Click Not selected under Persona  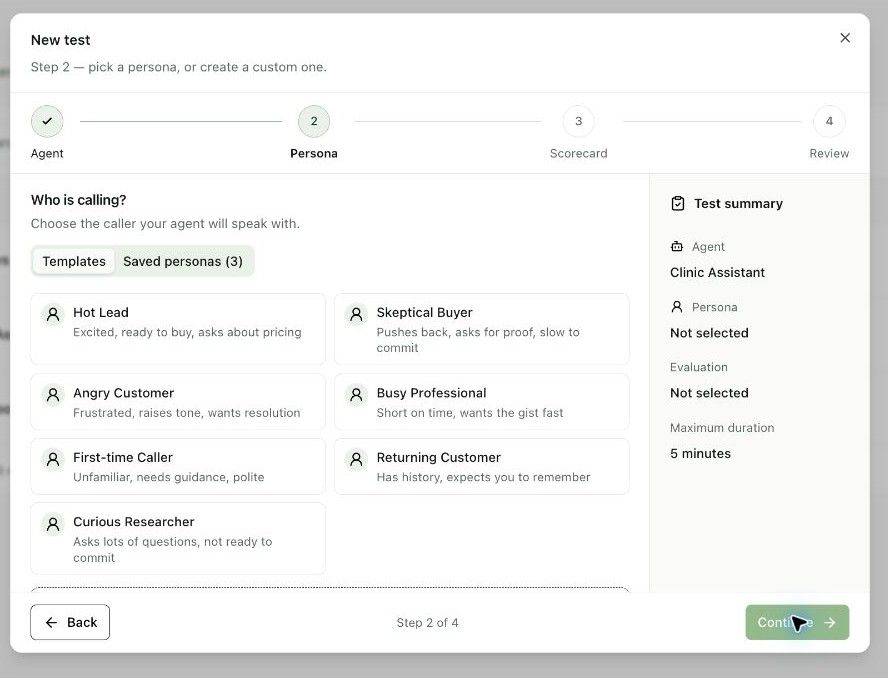(709, 333)
